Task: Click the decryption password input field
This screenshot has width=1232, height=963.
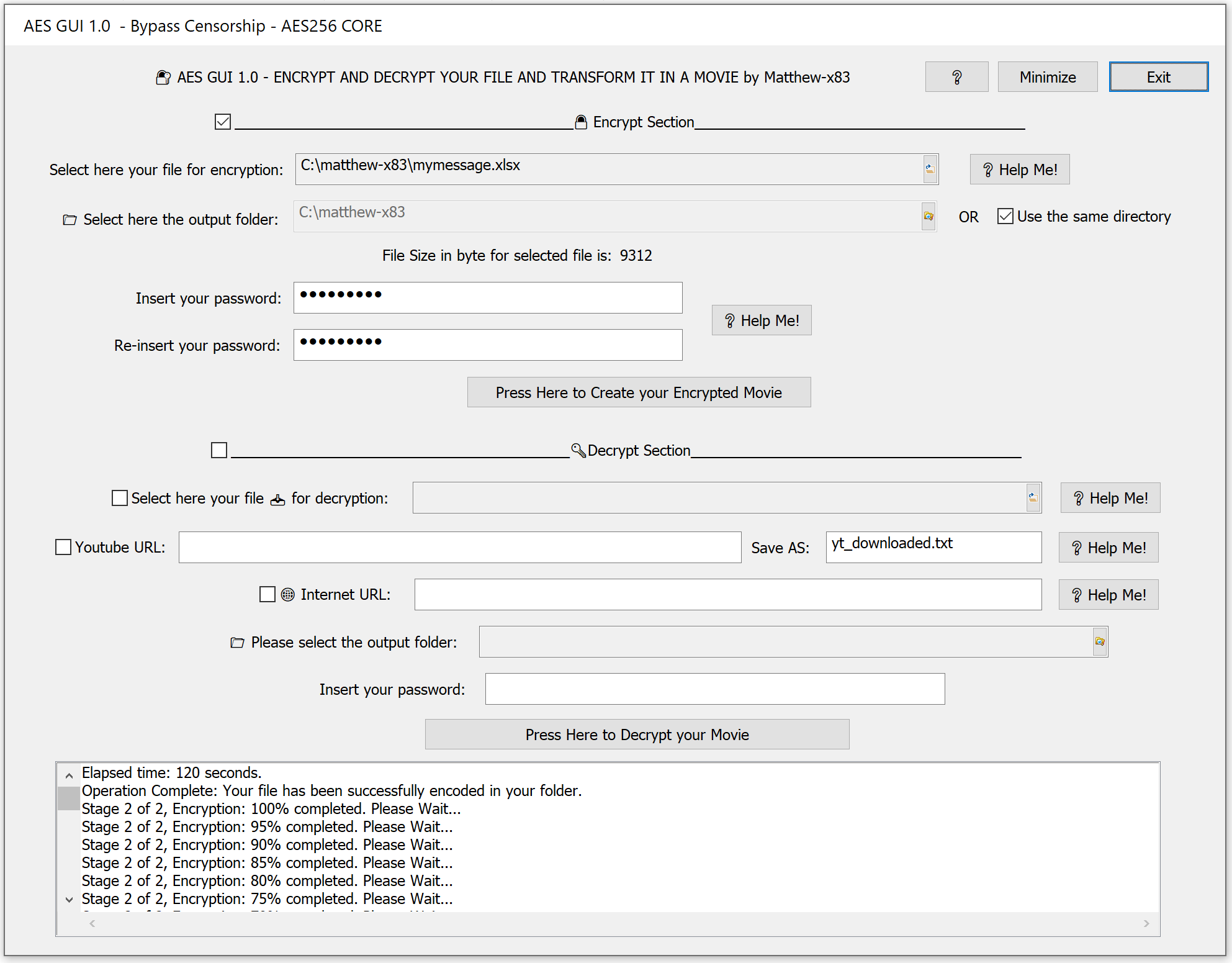Action: click(x=715, y=689)
